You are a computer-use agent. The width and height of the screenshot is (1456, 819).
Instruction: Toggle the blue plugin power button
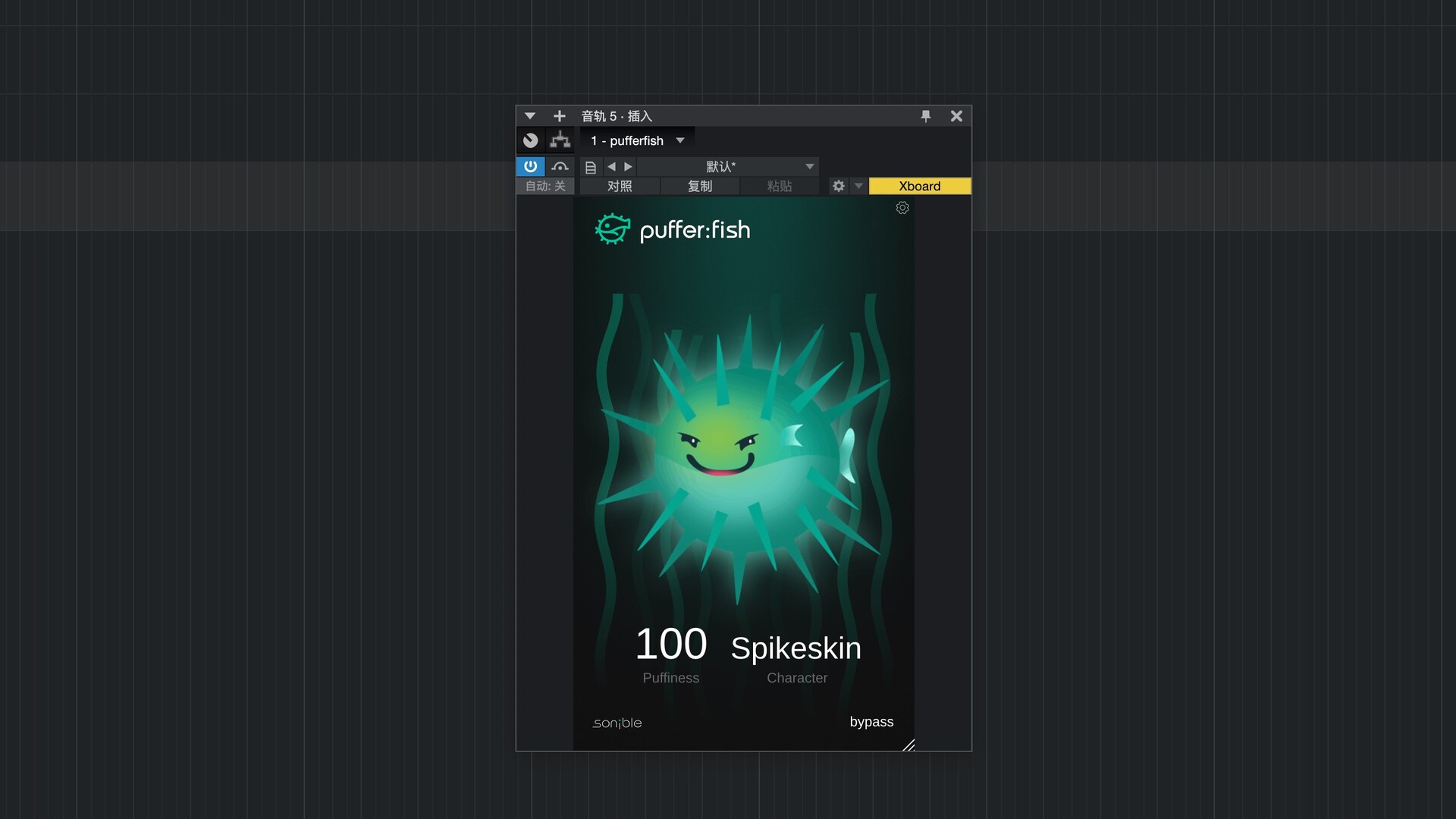point(530,166)
